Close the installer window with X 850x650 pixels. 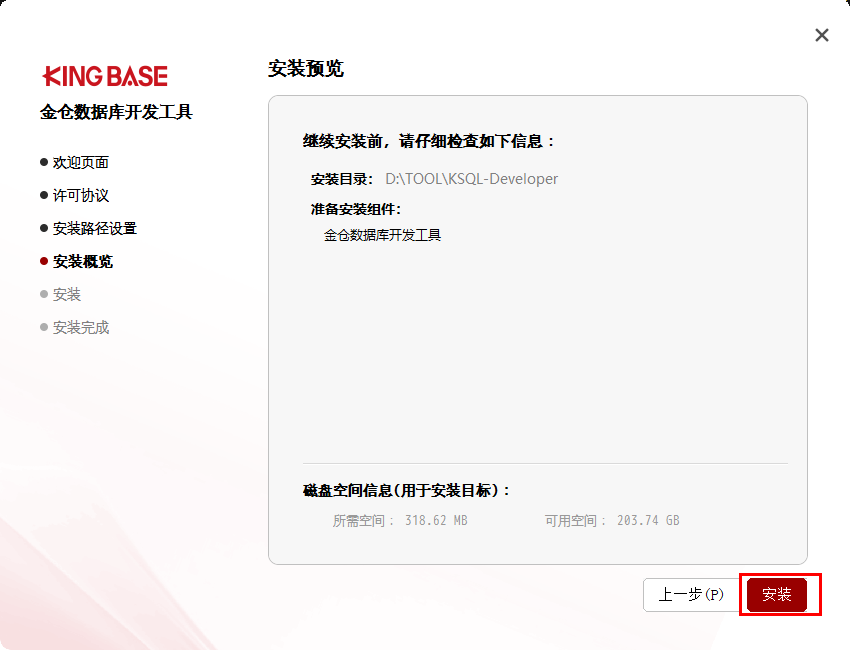(x=822, y=35)
